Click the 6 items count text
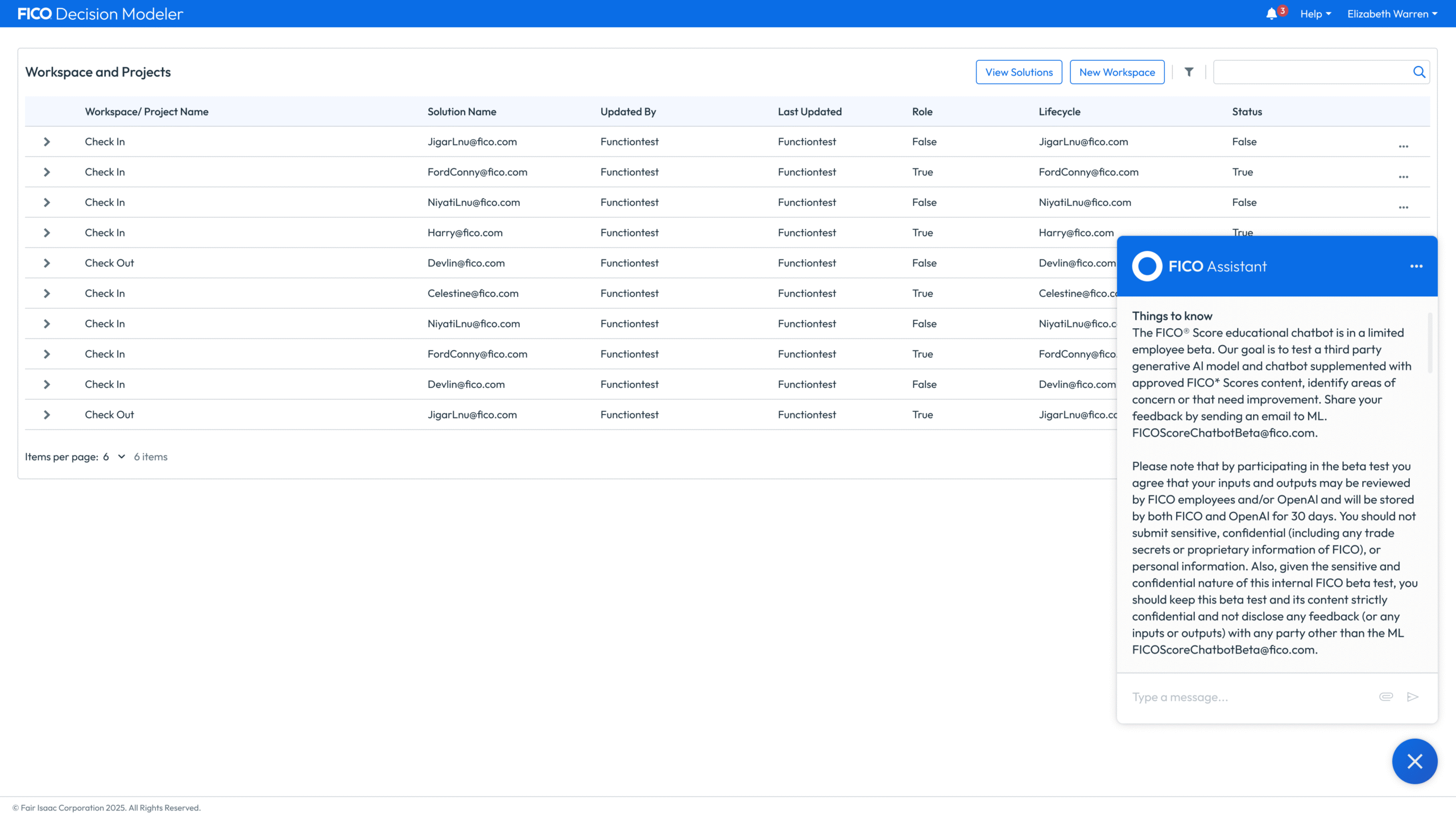The height and width of the screenshot is (819, 1456). pos(151,457)
